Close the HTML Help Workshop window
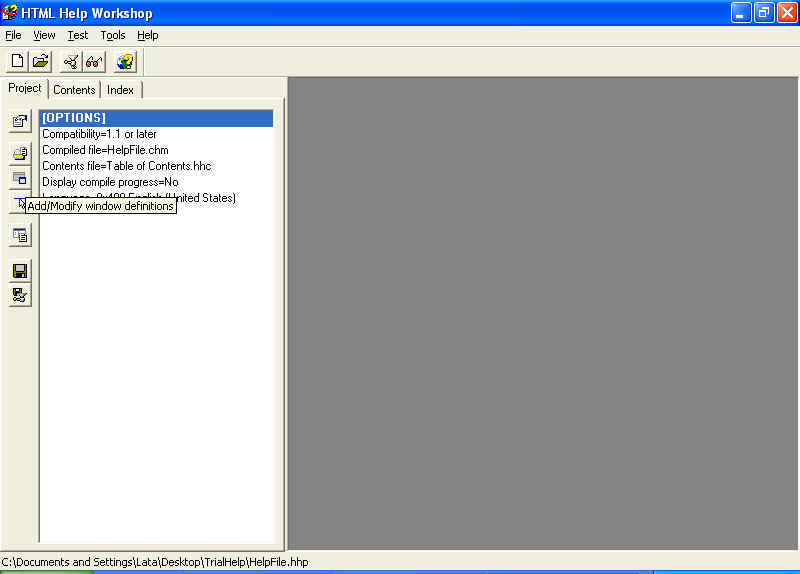 [x=787, y=13]
